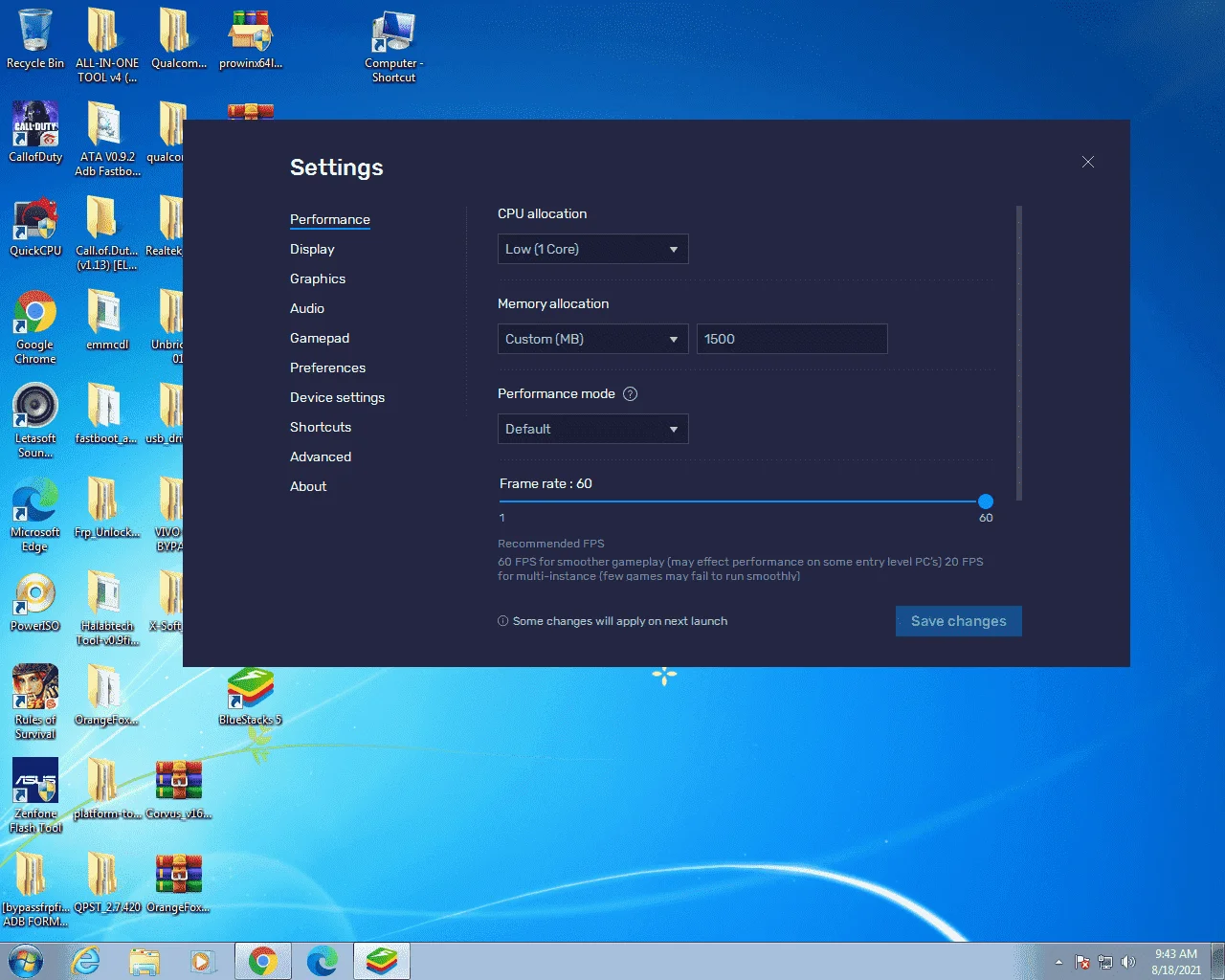Open Shortcuts settings
The image size is (1225, 980).
[x=321, y=427]
